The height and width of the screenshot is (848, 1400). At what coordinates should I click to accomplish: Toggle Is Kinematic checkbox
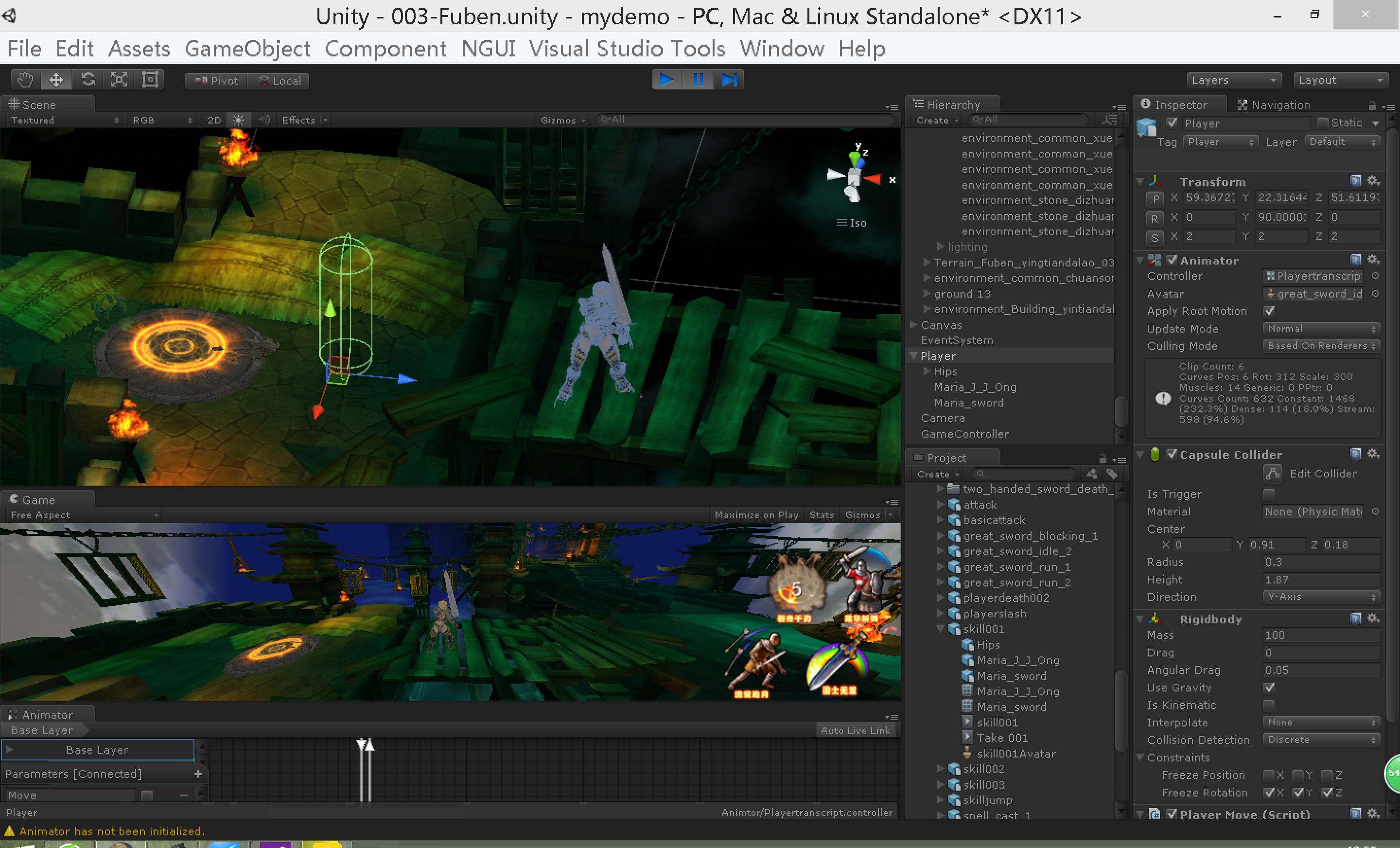pyautogui.click(x=1269, y=706)
